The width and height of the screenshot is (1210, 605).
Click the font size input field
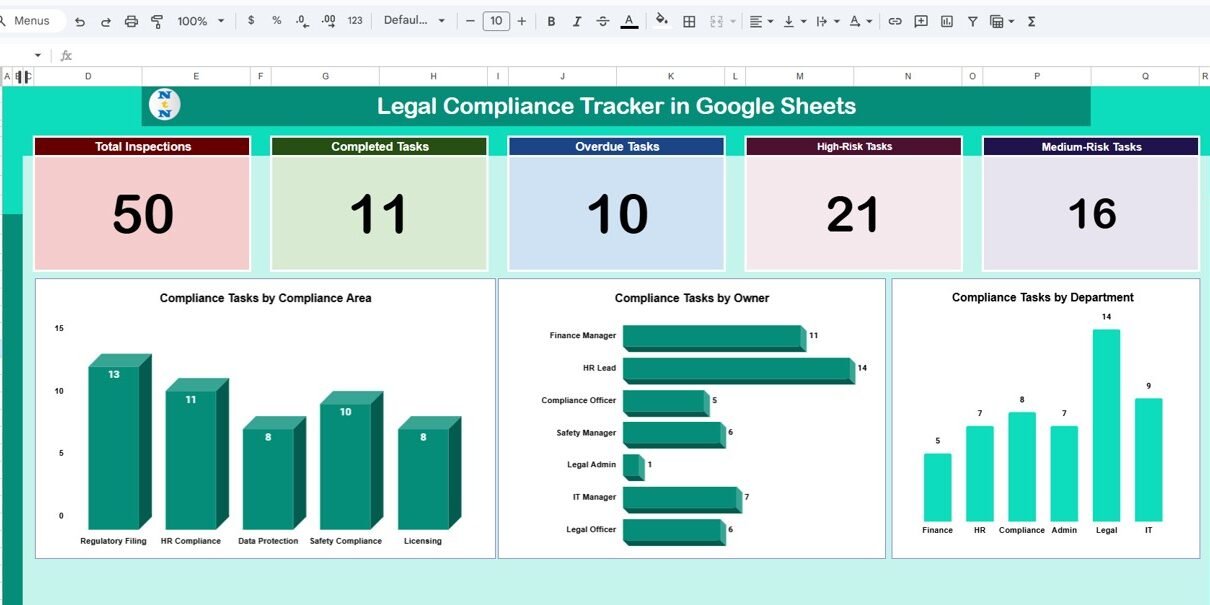click(x=496, y=21)
